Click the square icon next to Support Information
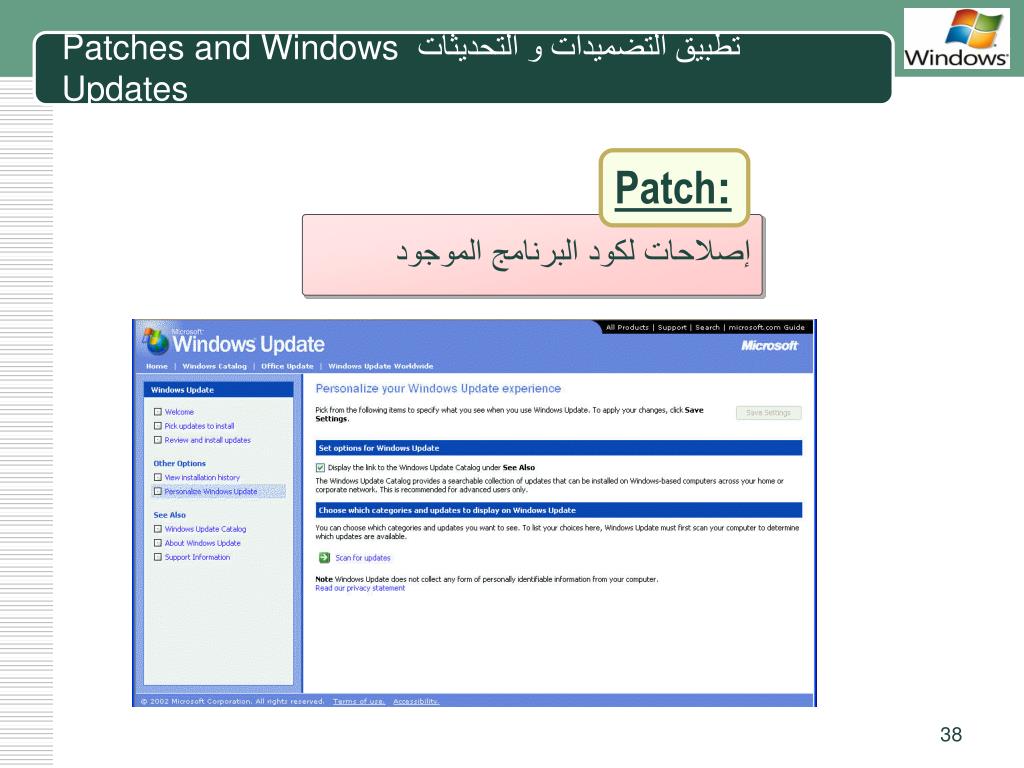 tap(157, 557)
